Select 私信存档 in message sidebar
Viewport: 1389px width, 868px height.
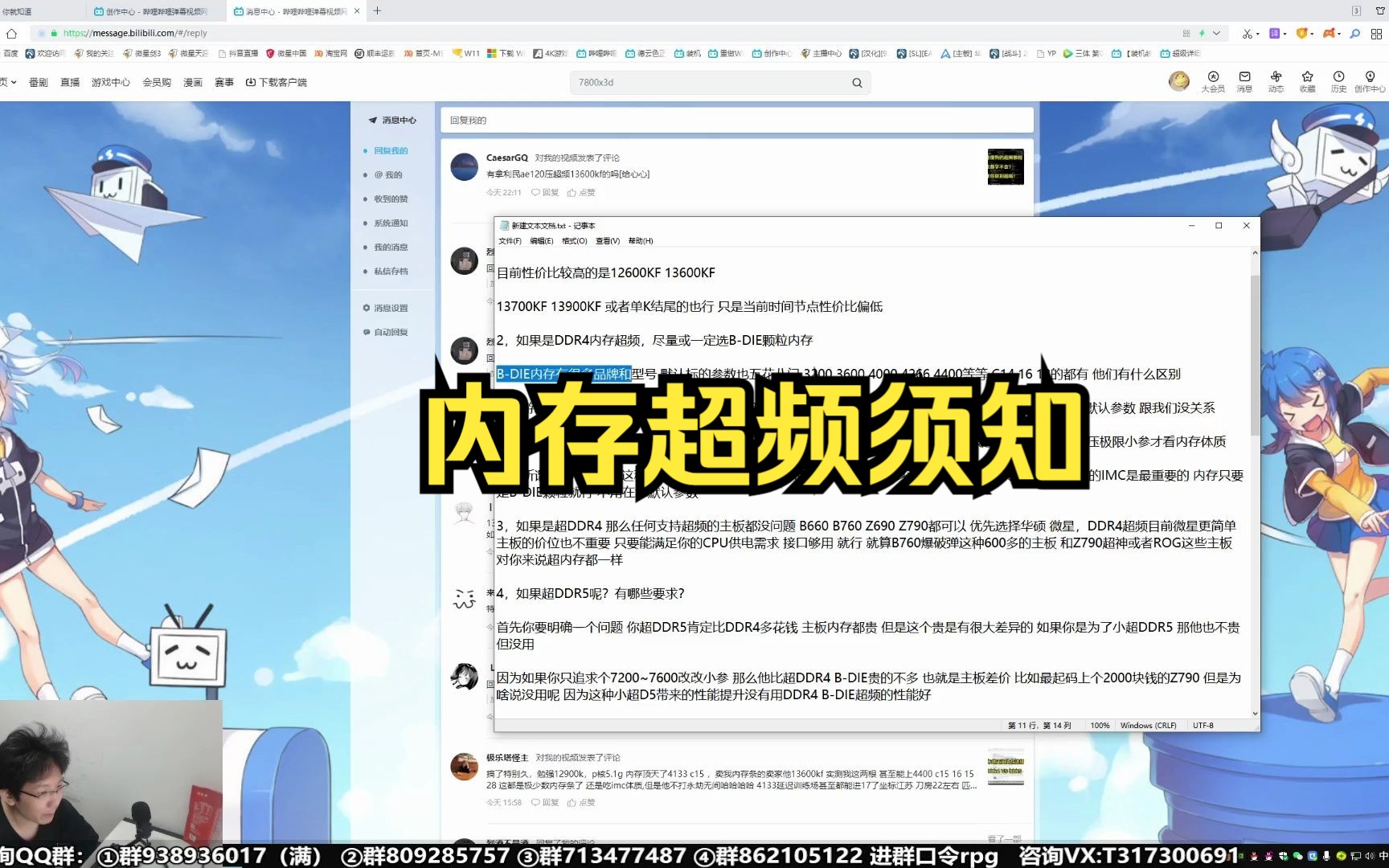[x=391, y=272]
